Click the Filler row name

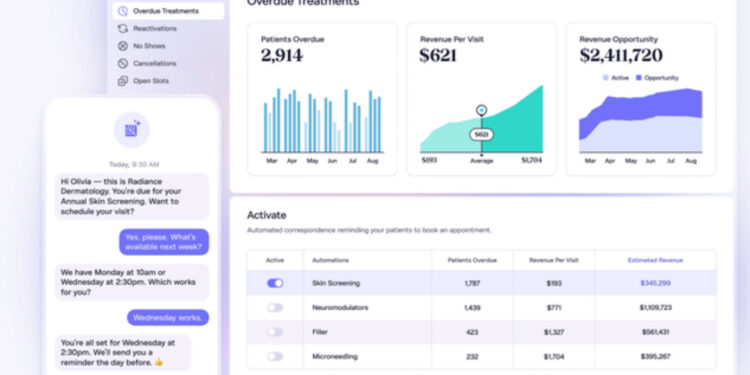(x=320, y=332)
